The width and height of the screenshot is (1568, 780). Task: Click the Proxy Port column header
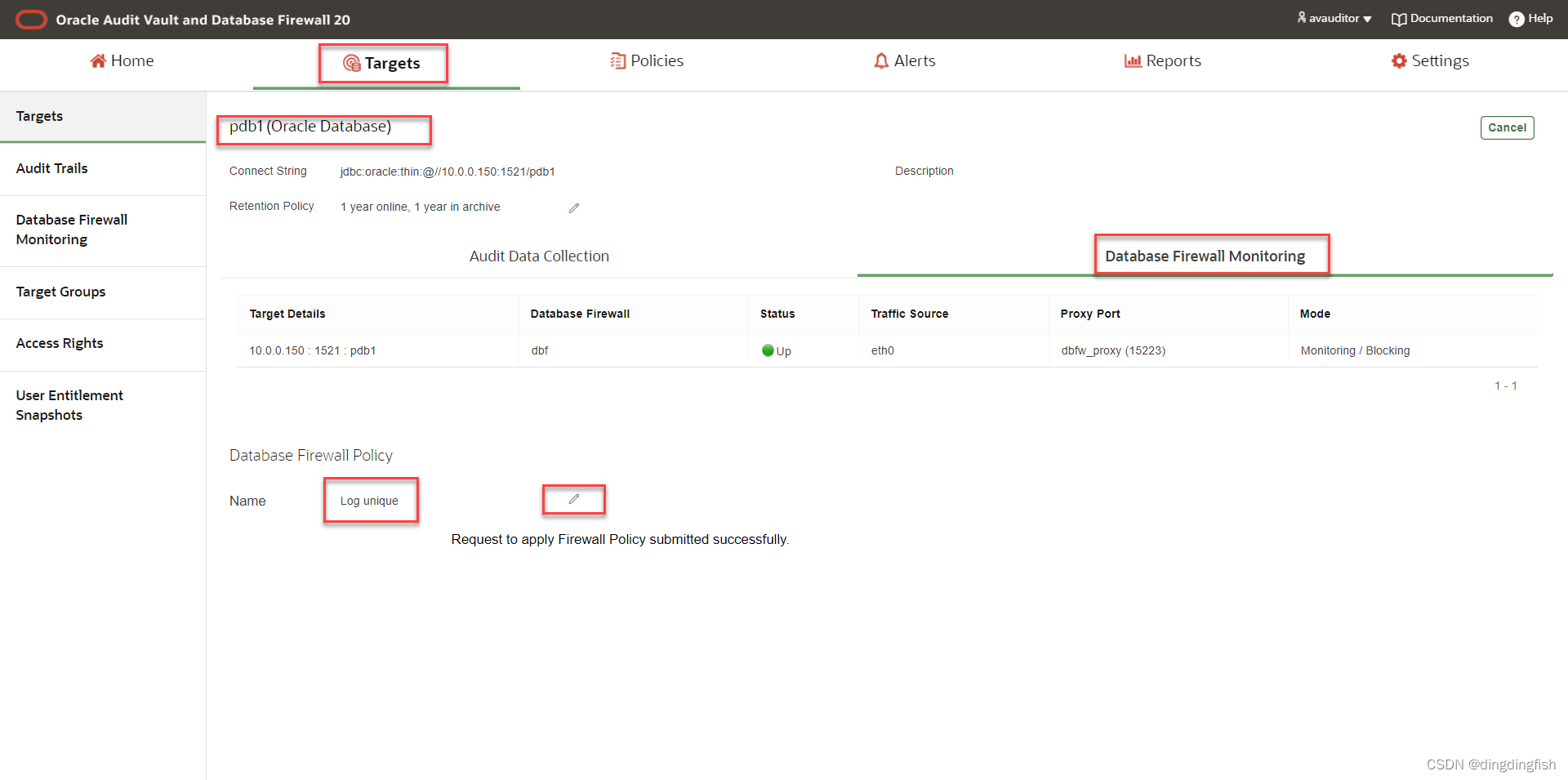pyautogui.click(x=1090, y=314)
